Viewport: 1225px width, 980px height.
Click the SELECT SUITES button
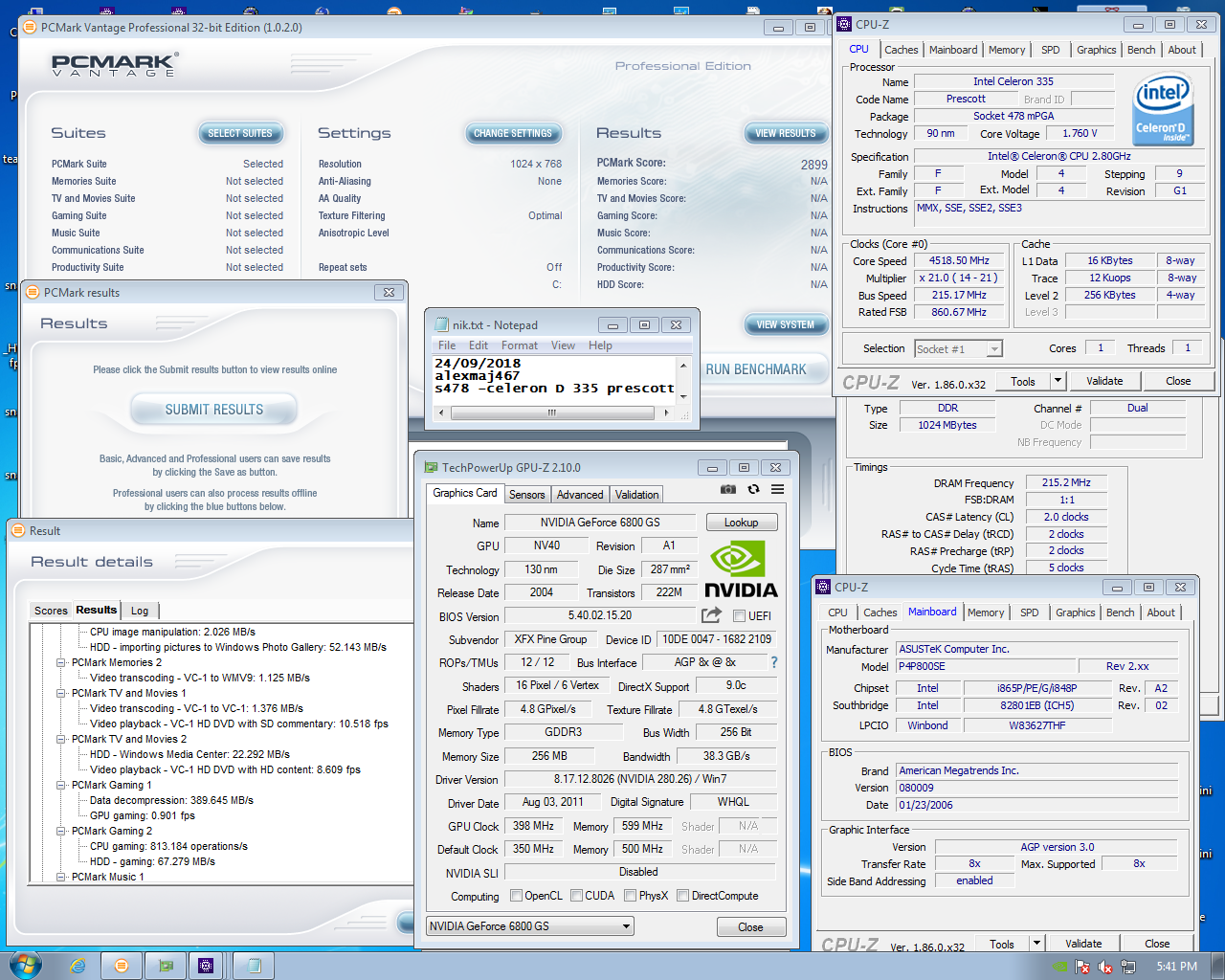click(x=240, y=133)
